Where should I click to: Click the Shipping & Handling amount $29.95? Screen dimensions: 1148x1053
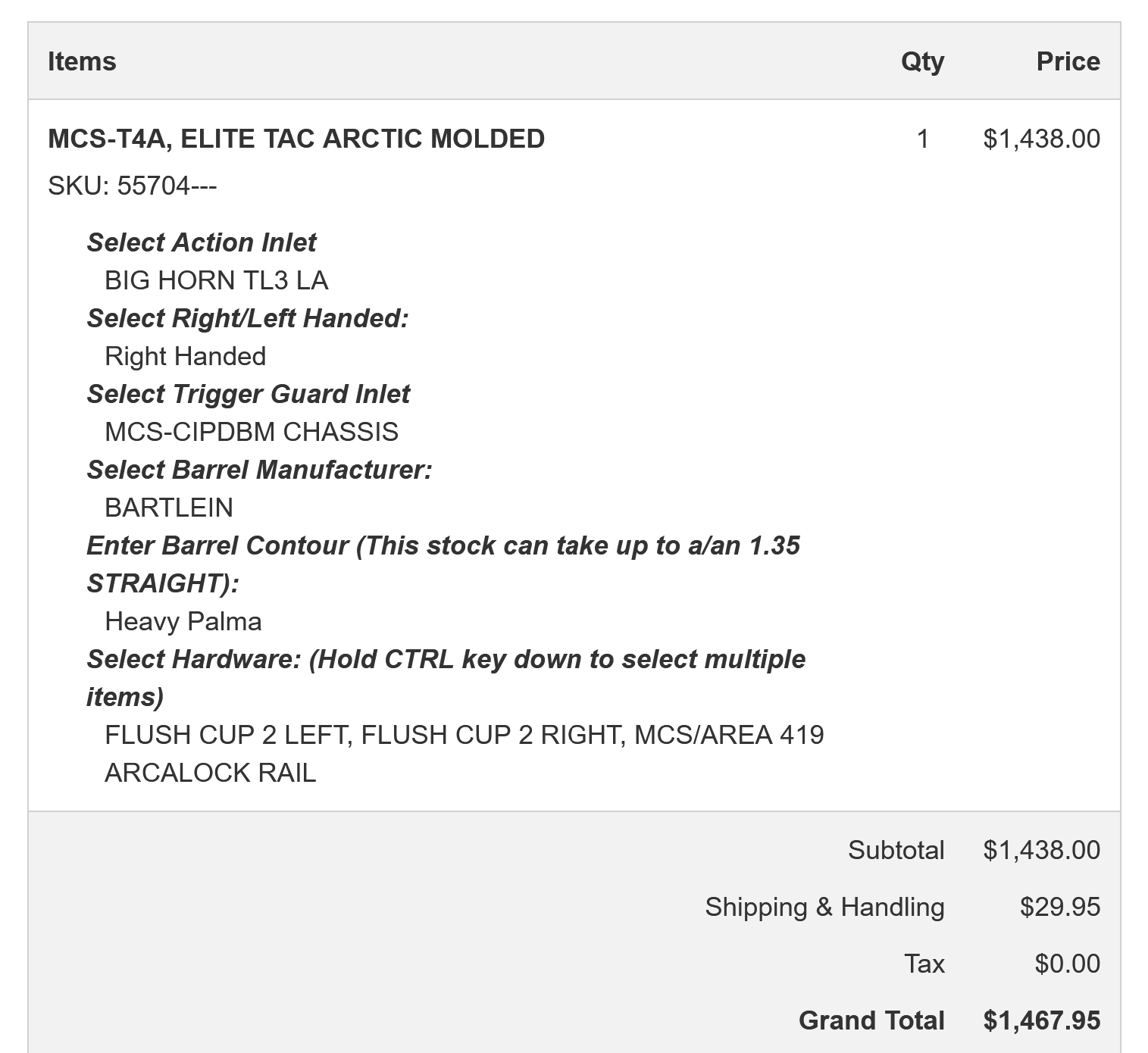[1059, 907]
